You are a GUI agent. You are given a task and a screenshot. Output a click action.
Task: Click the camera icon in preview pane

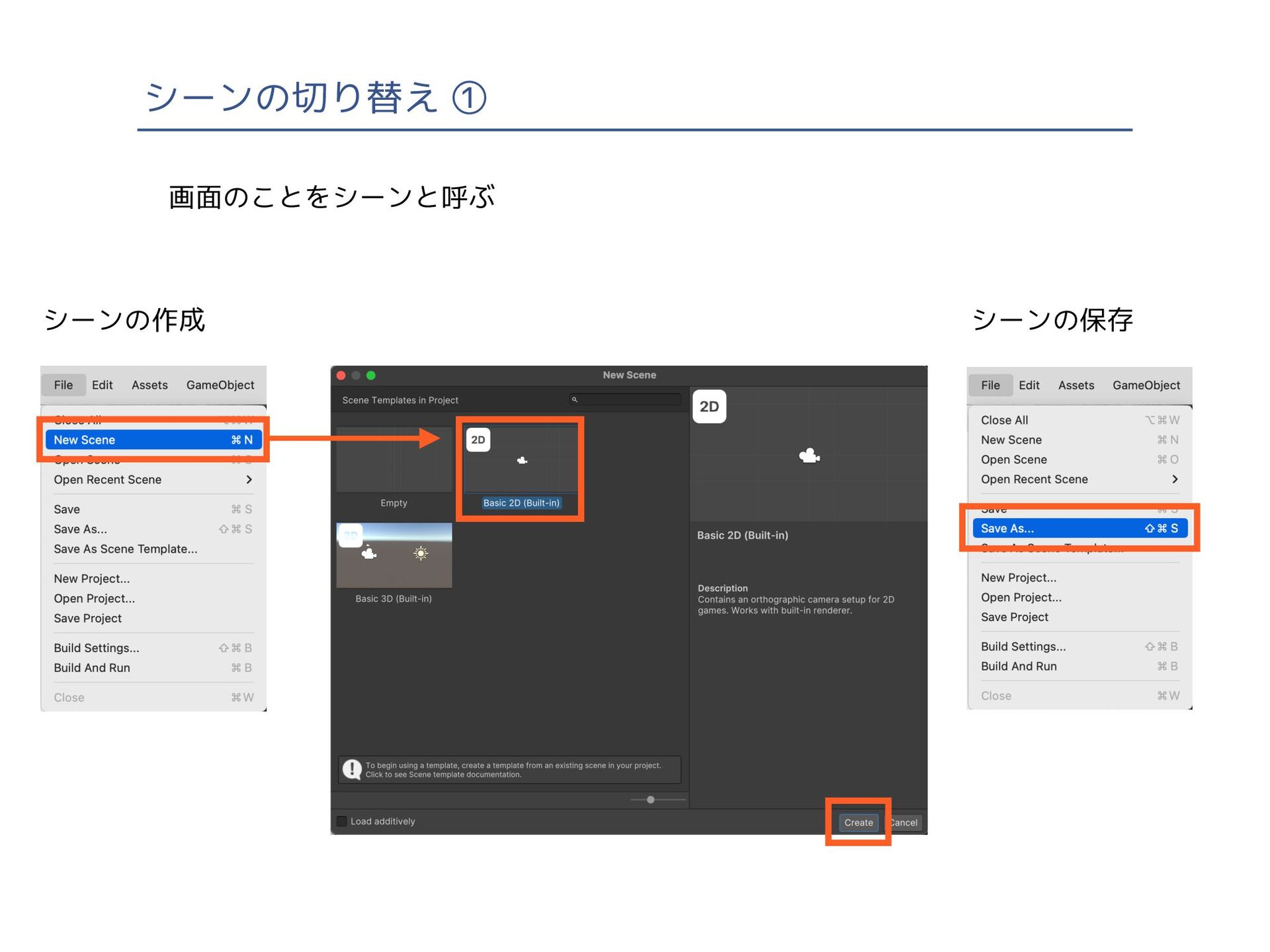pos(809,456)
